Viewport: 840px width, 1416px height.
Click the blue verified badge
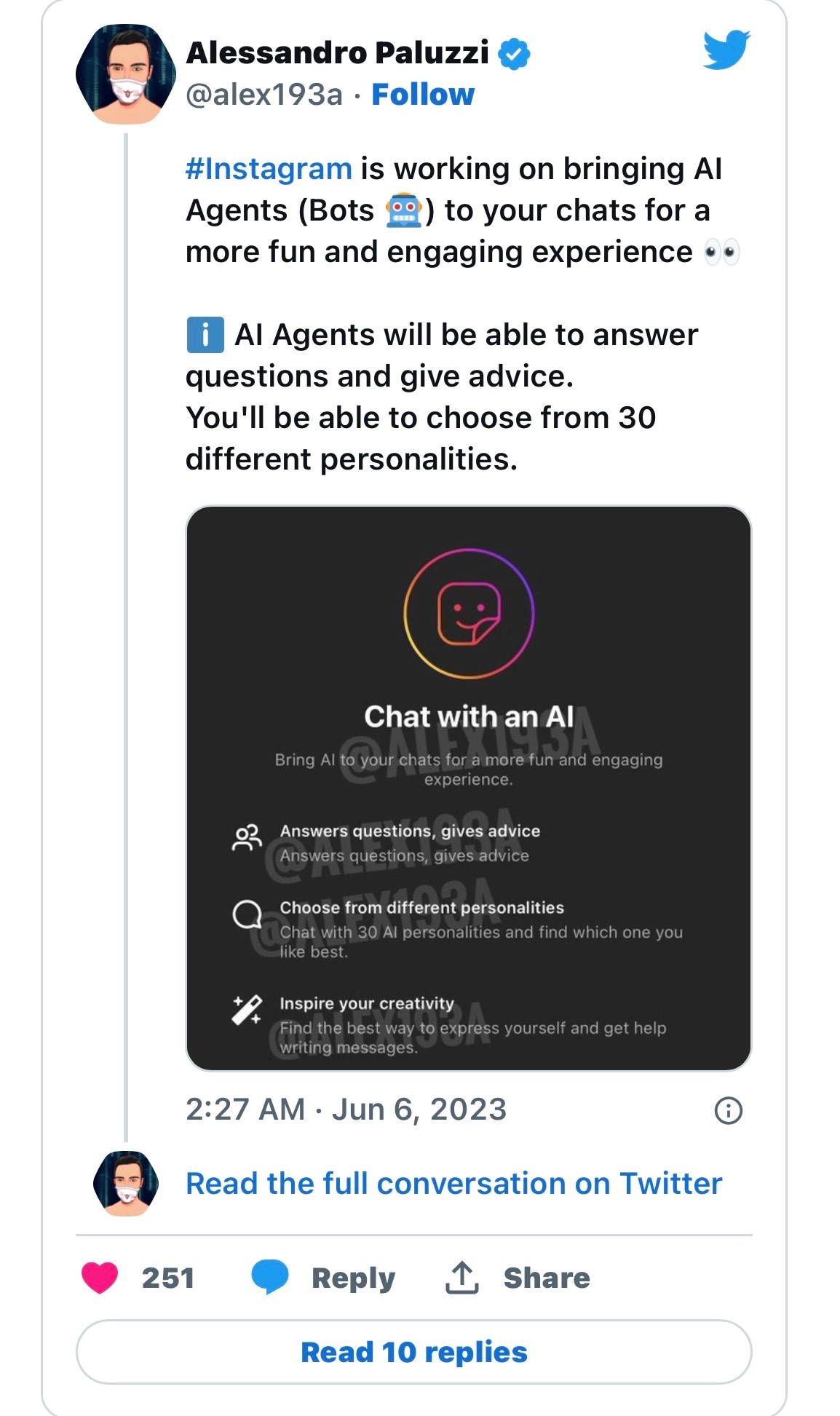(515, 54)
